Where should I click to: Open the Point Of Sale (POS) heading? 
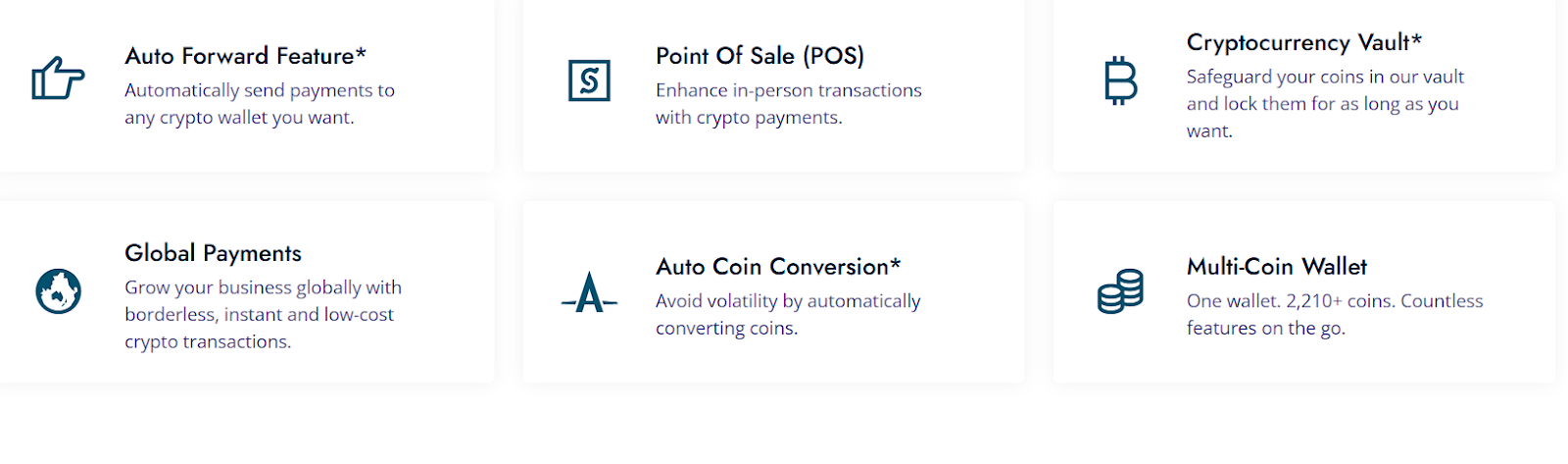759,56
